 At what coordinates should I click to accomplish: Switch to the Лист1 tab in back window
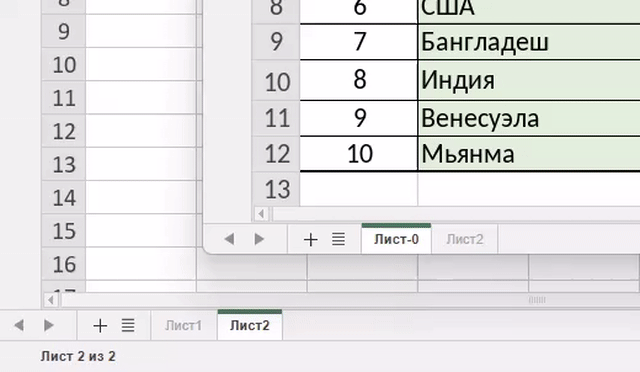coord(184,325)
